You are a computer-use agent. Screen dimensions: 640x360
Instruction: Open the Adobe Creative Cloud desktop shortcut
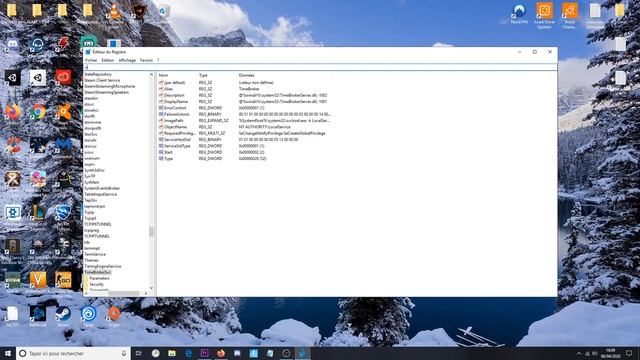(63, 77)
